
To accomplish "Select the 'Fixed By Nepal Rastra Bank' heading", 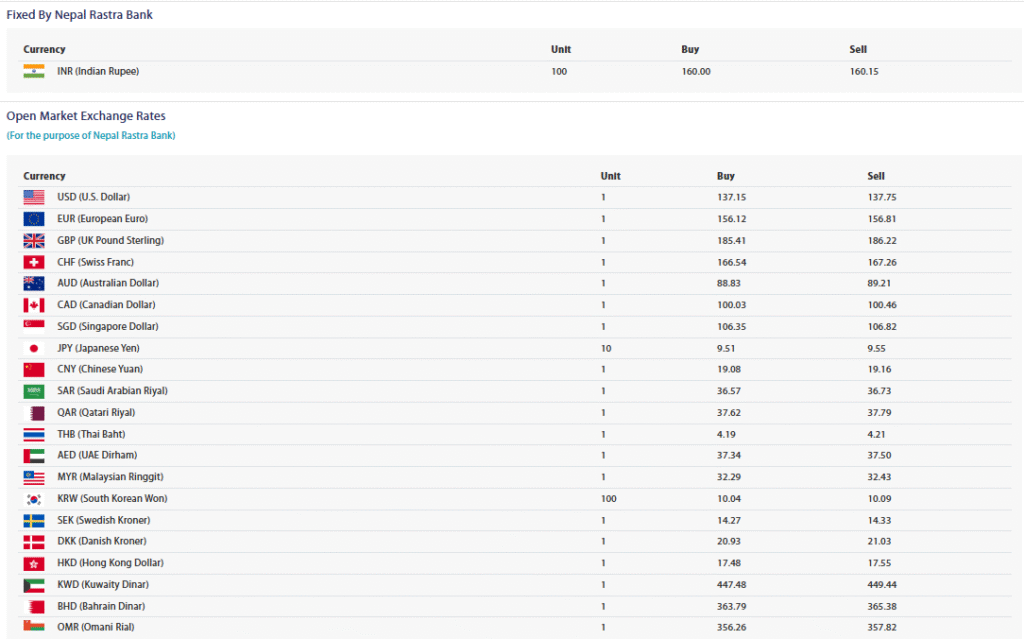I will [79, 14].
